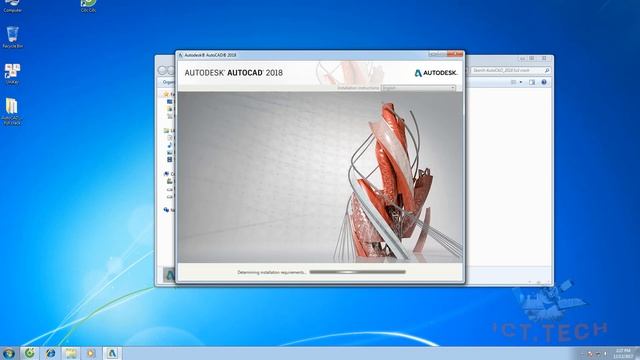This screenshot has width=640, height=360.
Task: Toggle the Explorer preview pane button
Action: click(532, 82)
